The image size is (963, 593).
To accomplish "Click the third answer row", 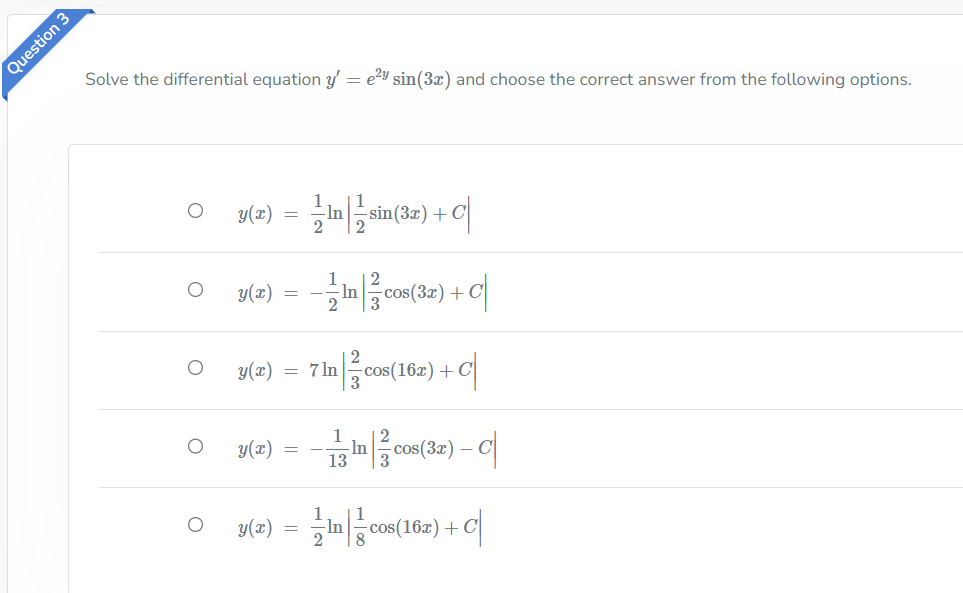I will click(x=355, y=368).
